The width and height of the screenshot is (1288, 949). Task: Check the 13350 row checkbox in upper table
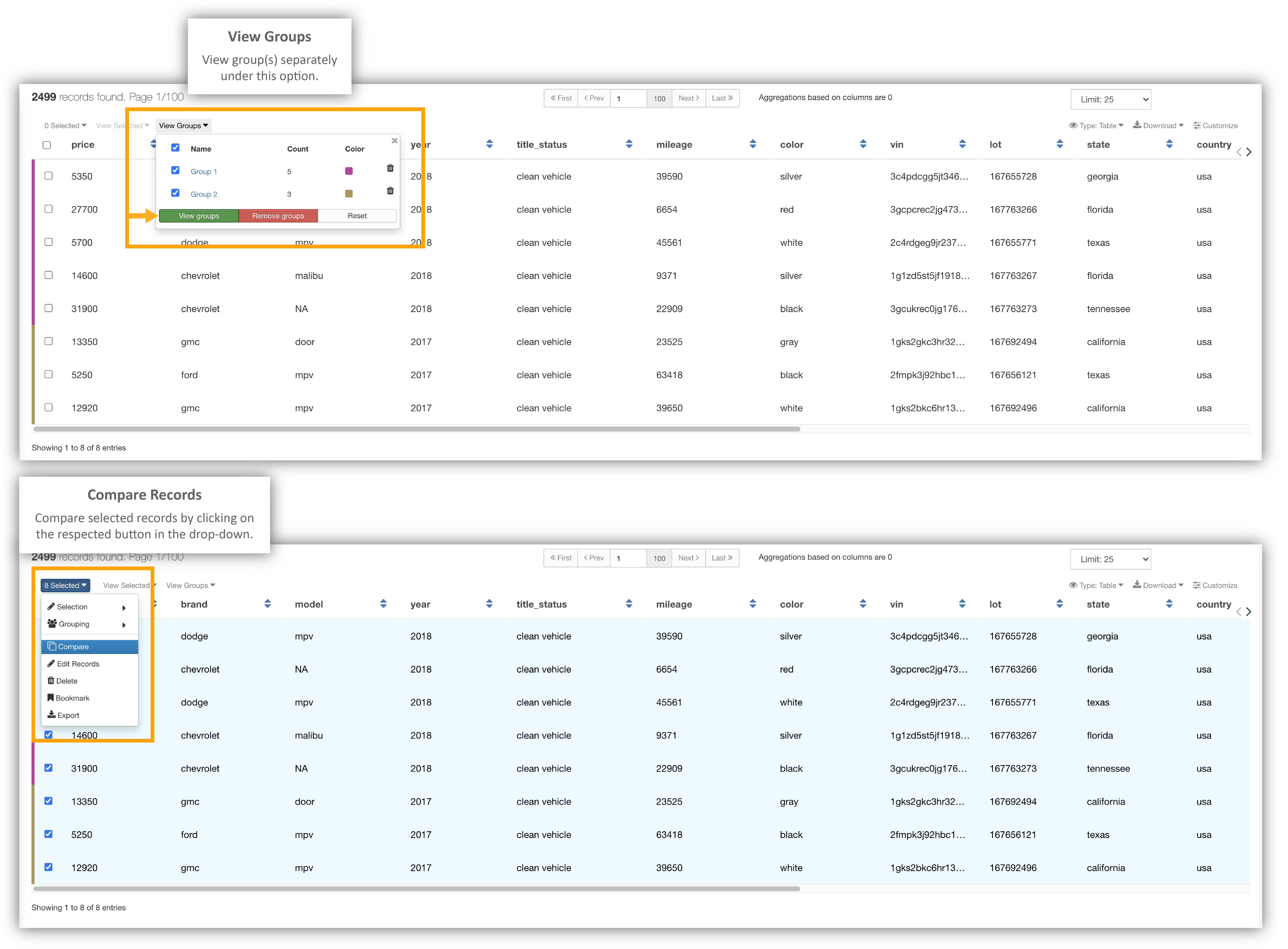(x=49, y=341)
